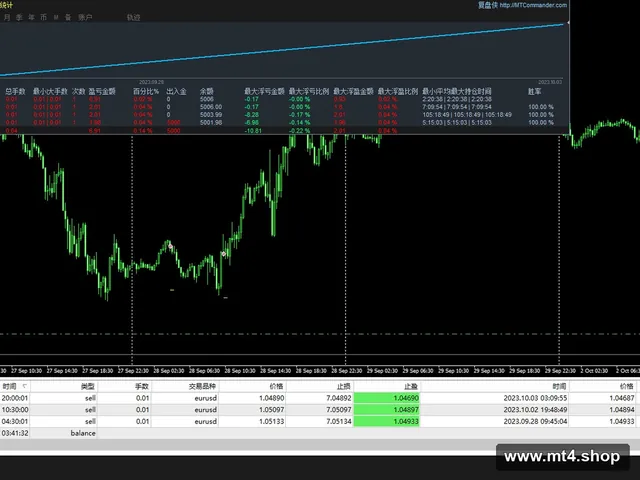Click the 最大浮盈金额 column header
Image resolution: width=640 pixels, height=480 pixels.
(x=353, y=91)
